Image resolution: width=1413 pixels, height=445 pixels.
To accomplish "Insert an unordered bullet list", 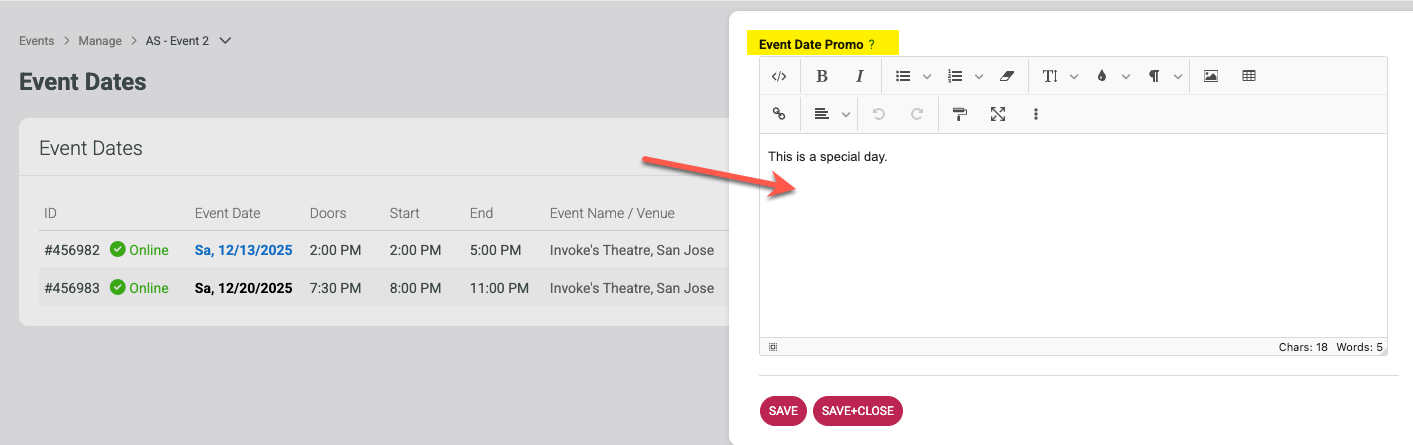I will 903,76.
